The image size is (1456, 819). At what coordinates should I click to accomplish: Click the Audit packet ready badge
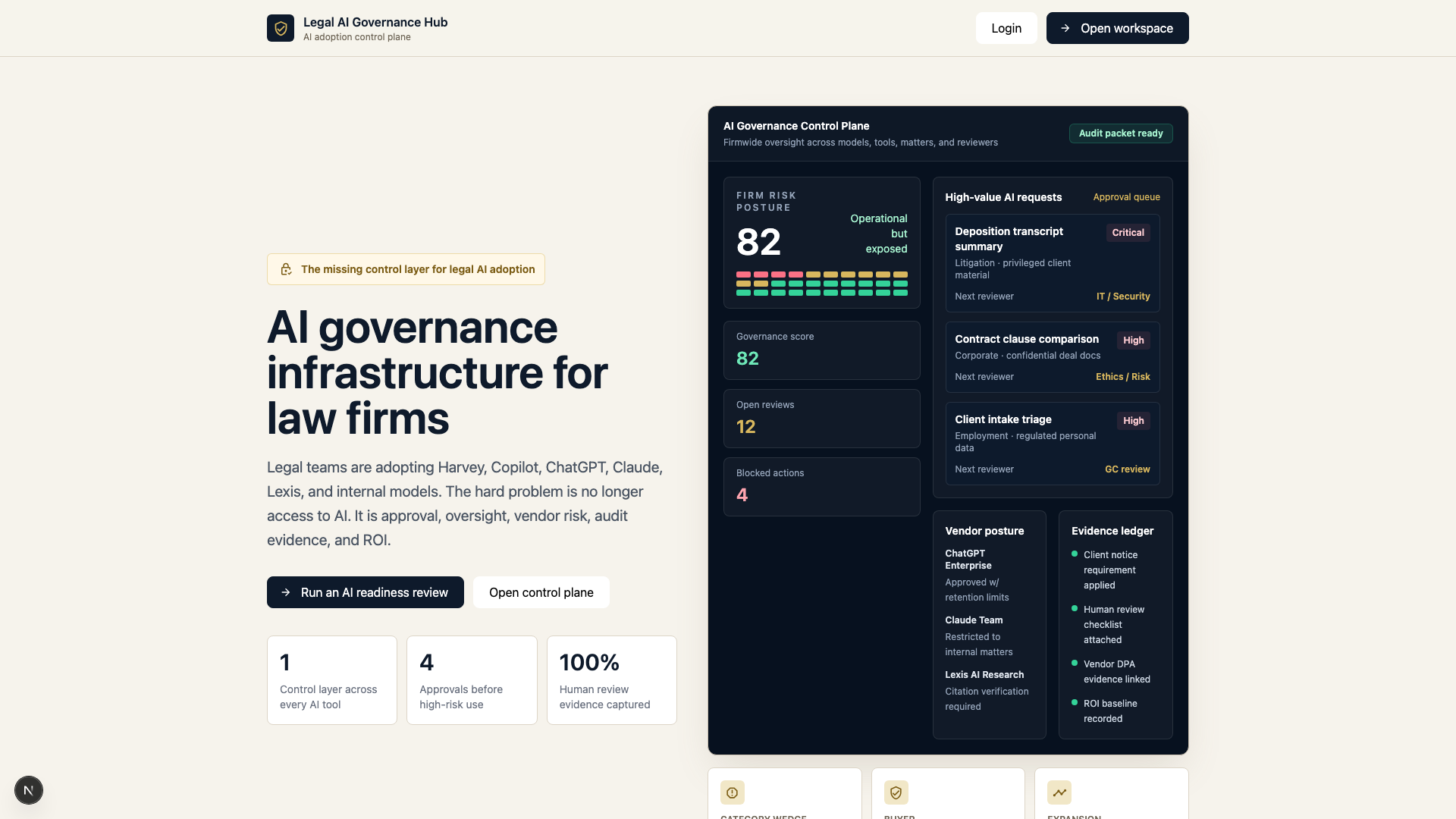point(1121,133)
